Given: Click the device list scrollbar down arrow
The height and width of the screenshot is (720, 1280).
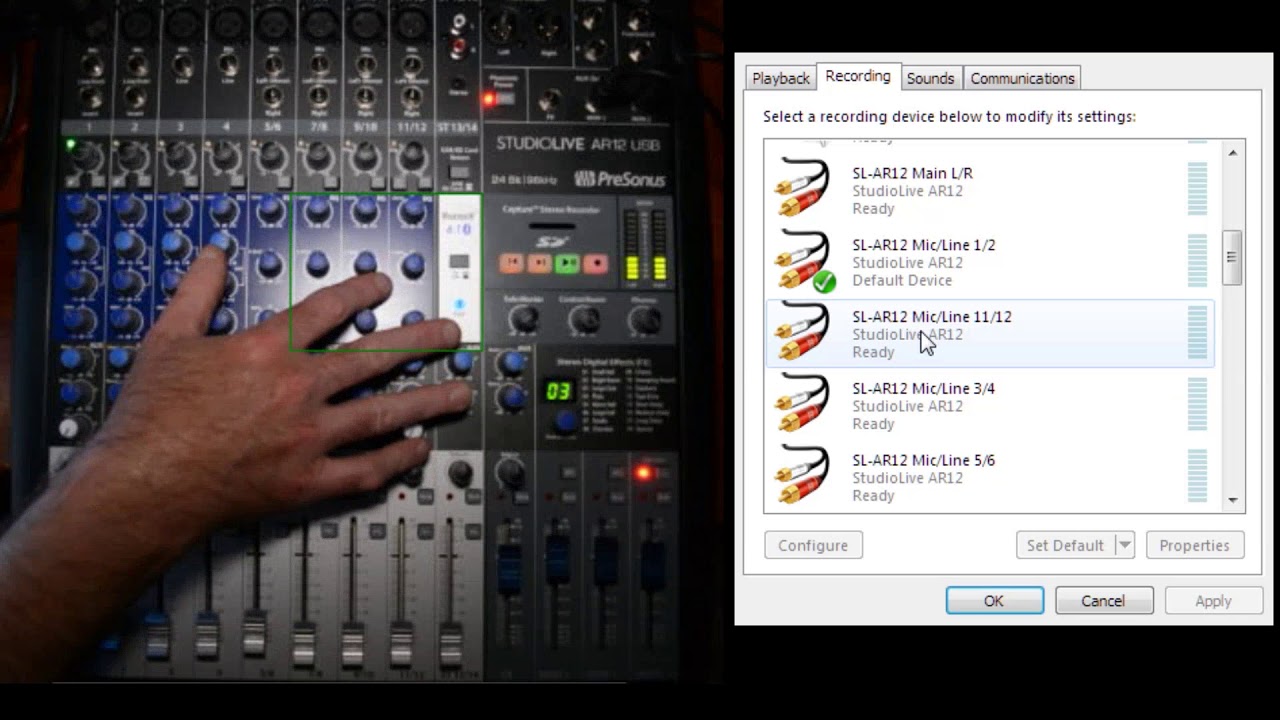Looking at the screenshot, I should [x=1232, y=500].
